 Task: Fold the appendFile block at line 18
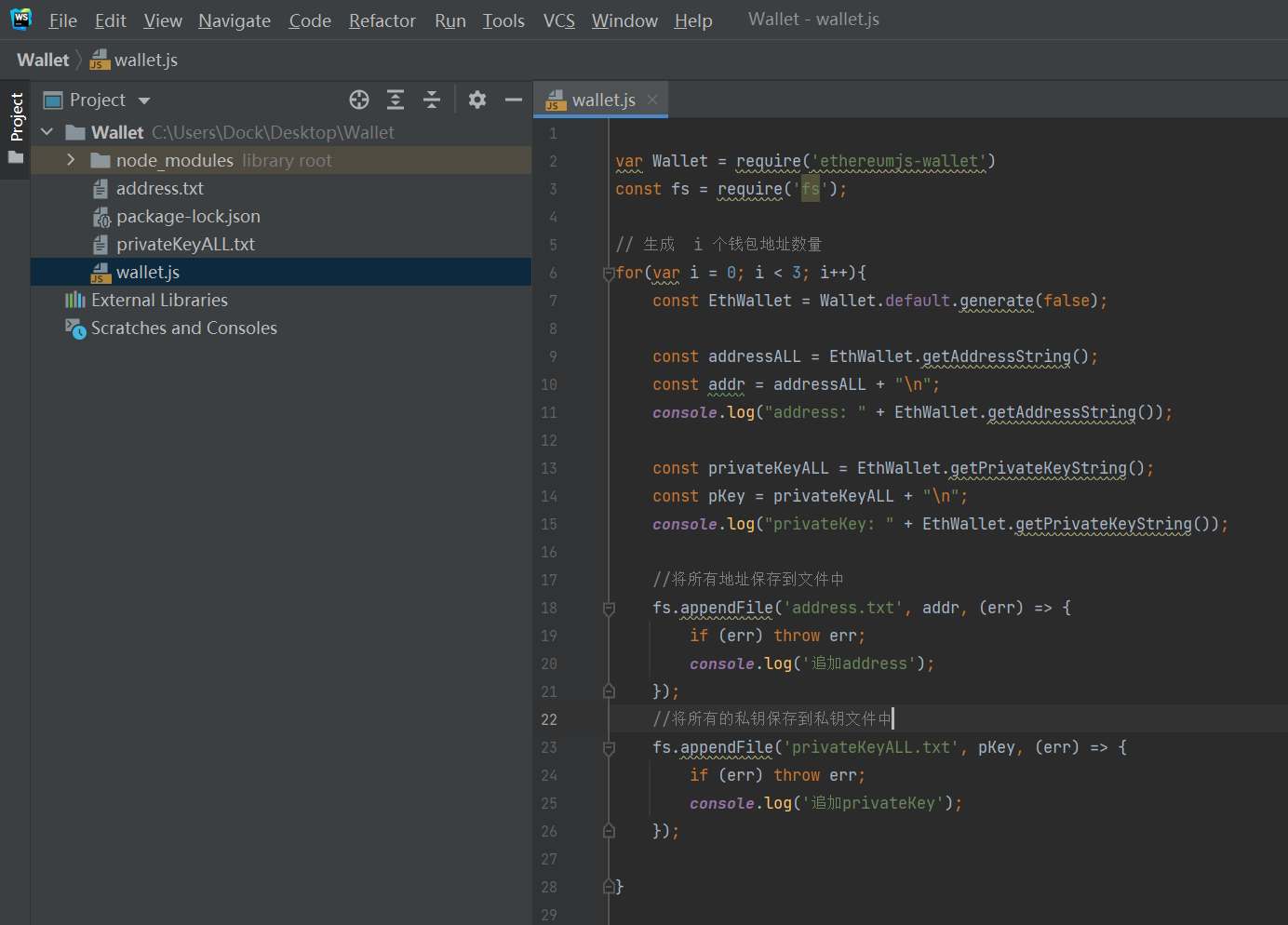[x=609, y=609]
